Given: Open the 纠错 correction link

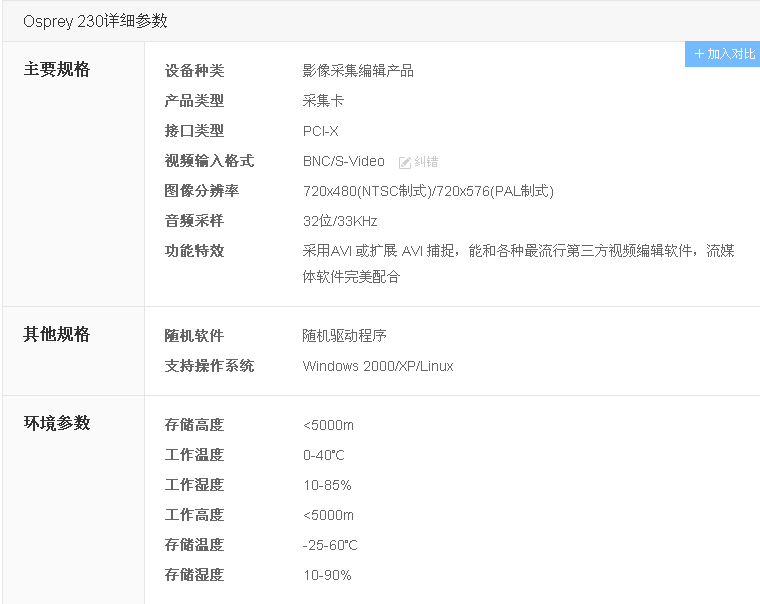Looking at the screenshot, I should pos(426,161).
